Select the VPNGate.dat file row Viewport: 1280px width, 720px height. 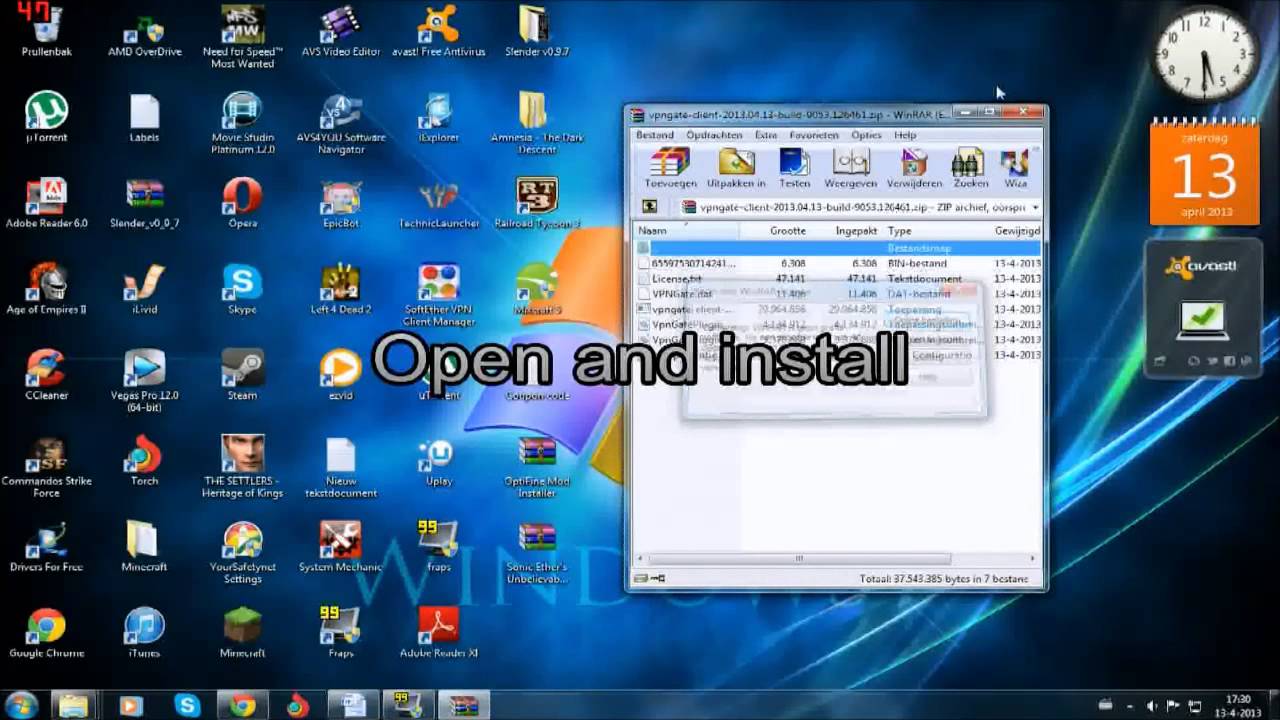[838, 294]
